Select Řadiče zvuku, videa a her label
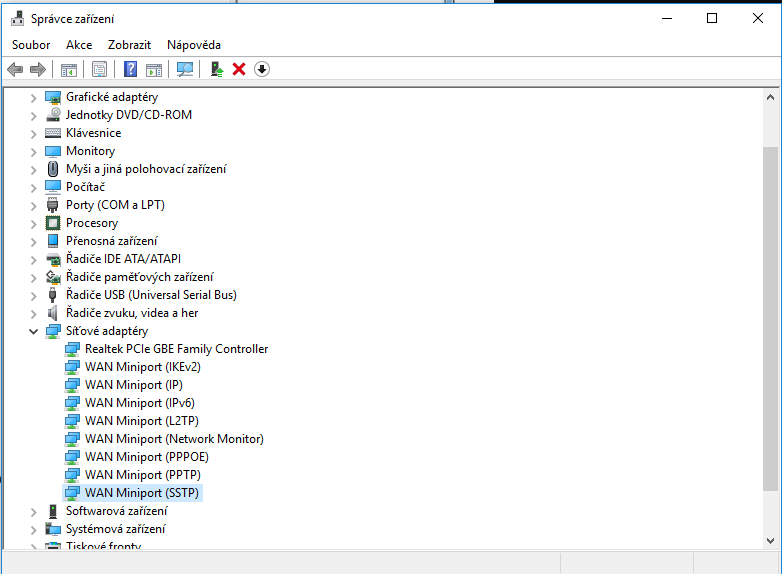 [132, 313]
